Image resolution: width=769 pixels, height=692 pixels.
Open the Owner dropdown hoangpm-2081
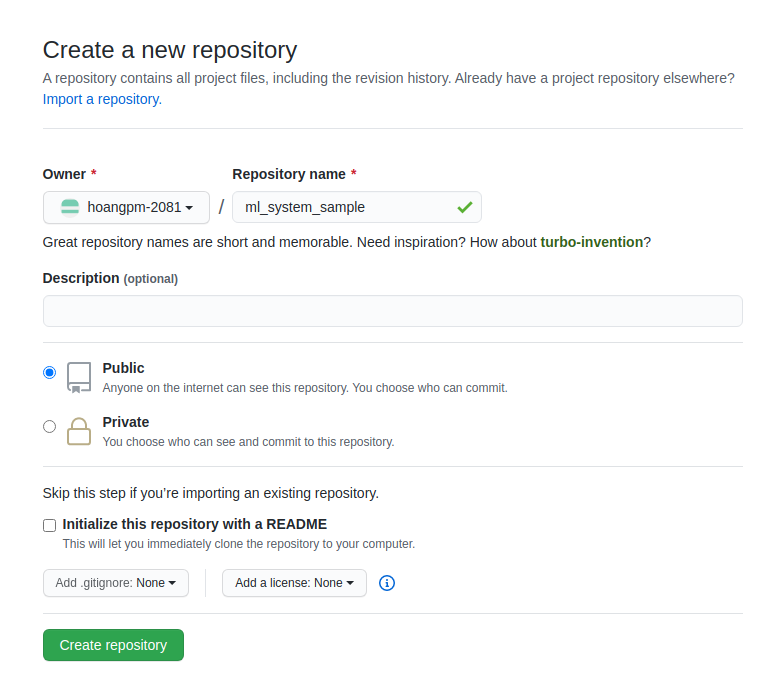126,207
